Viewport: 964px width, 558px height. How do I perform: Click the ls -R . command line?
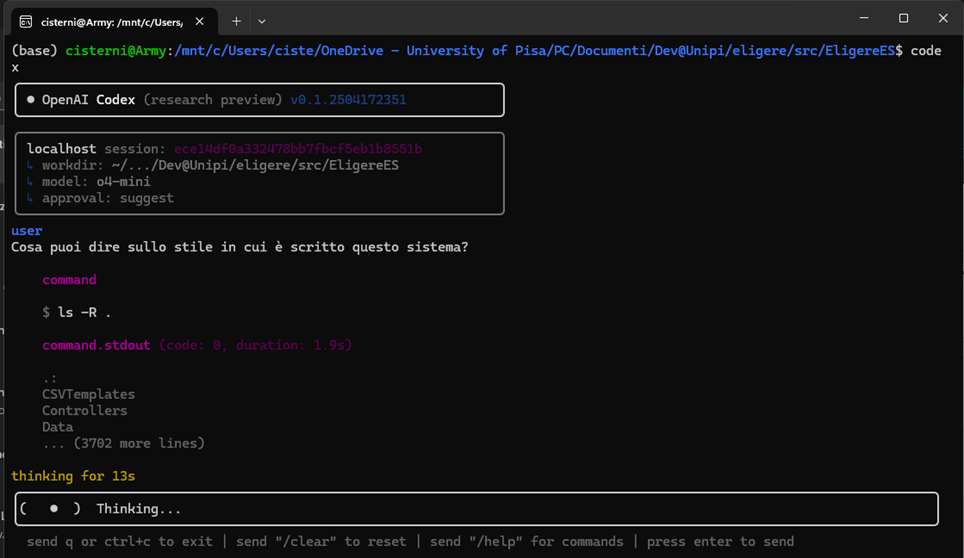[x=77, y=312]
